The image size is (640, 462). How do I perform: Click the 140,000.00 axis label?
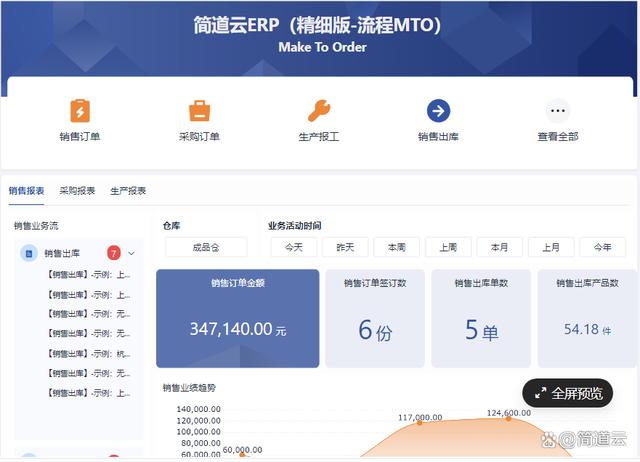[198, 409]
